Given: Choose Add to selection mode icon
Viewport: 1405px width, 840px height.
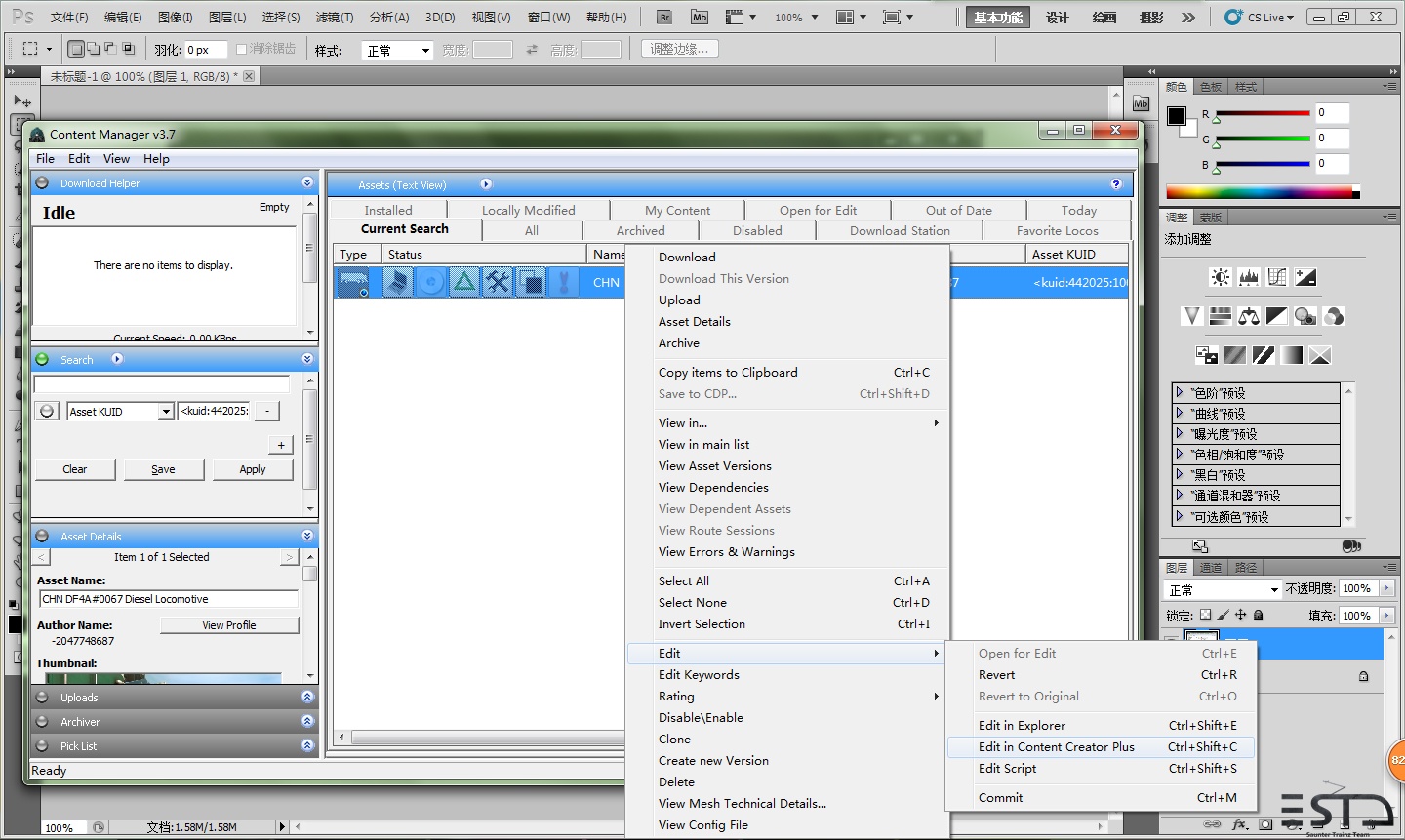Looking at the screenshot, I should tap(93, 49).
